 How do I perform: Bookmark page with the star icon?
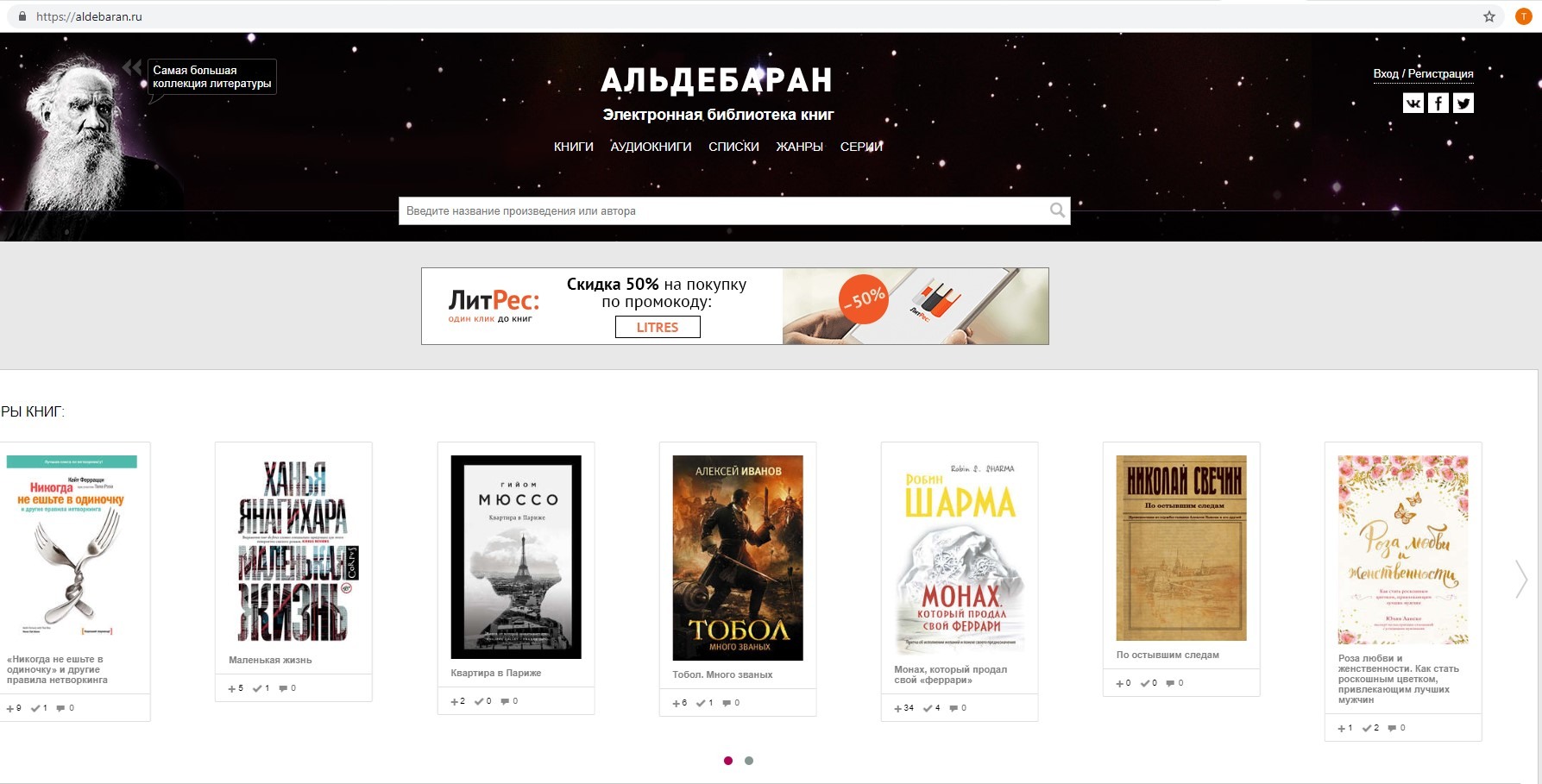(1489, 16)
